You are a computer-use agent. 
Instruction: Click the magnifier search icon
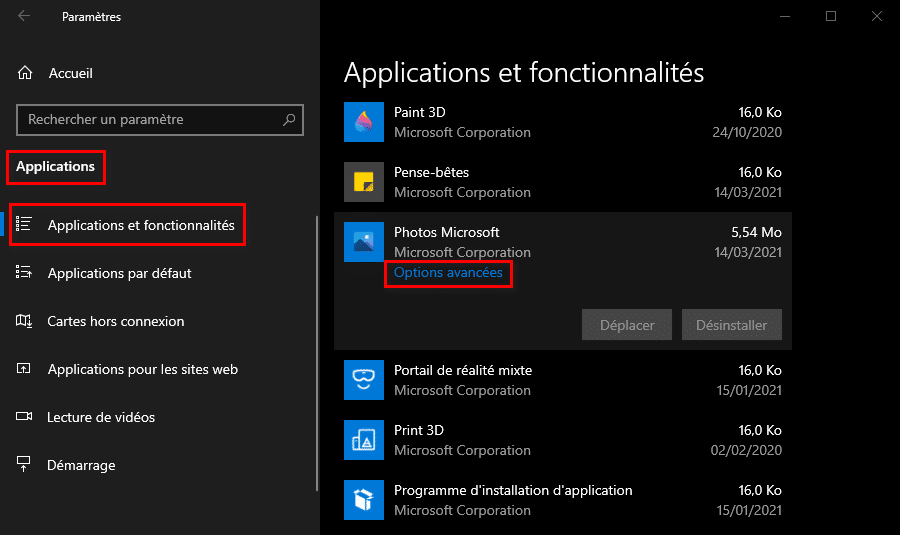click(x=290, y=120)
